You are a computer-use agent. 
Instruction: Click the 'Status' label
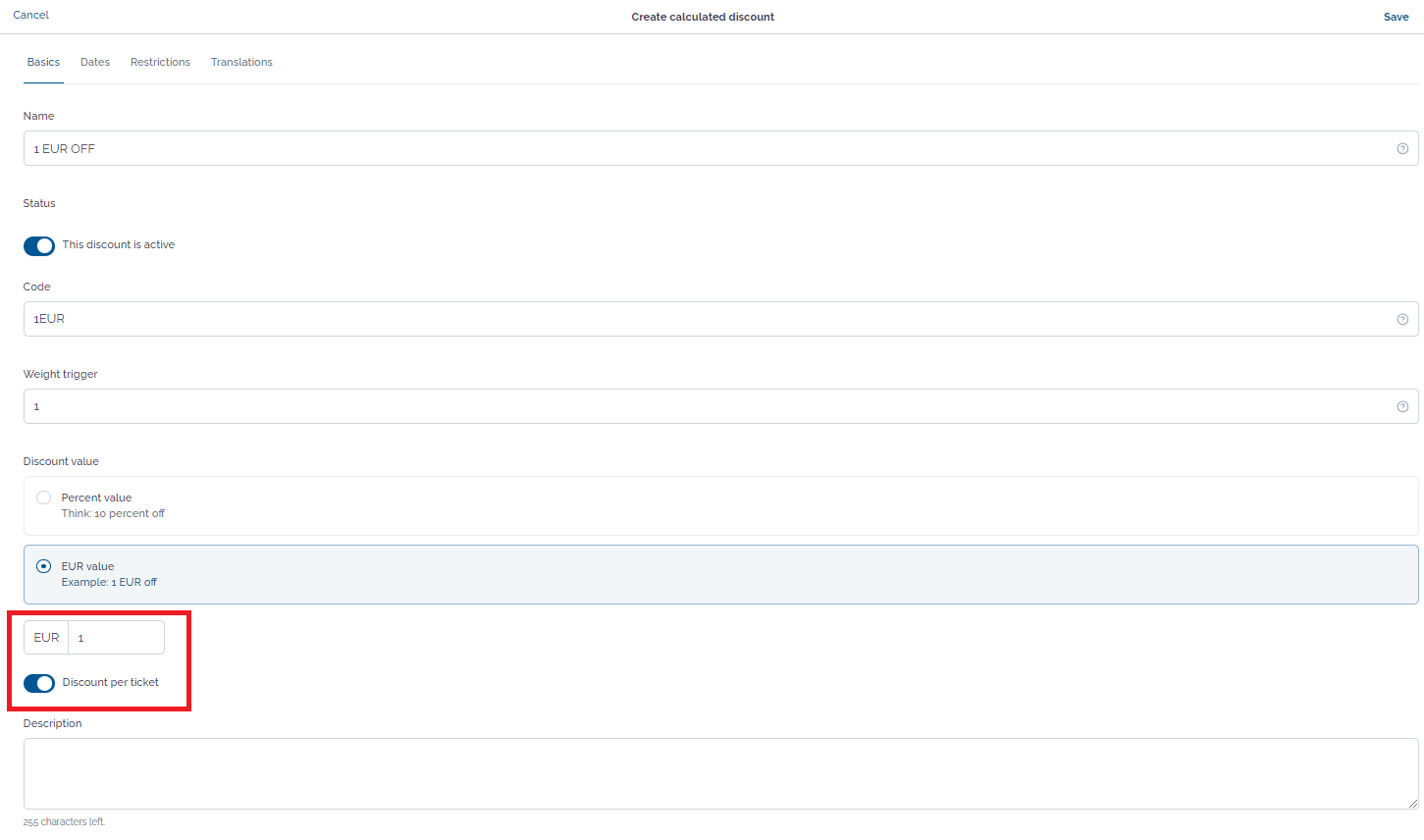point(39,203)
